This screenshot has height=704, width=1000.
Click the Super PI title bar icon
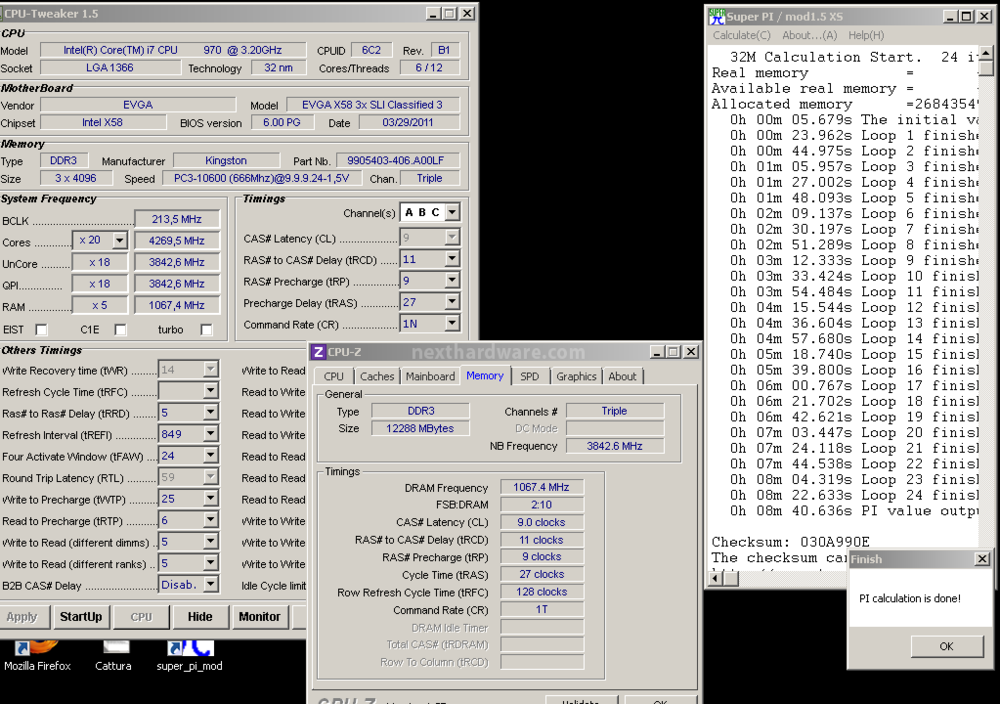point(717,17)
